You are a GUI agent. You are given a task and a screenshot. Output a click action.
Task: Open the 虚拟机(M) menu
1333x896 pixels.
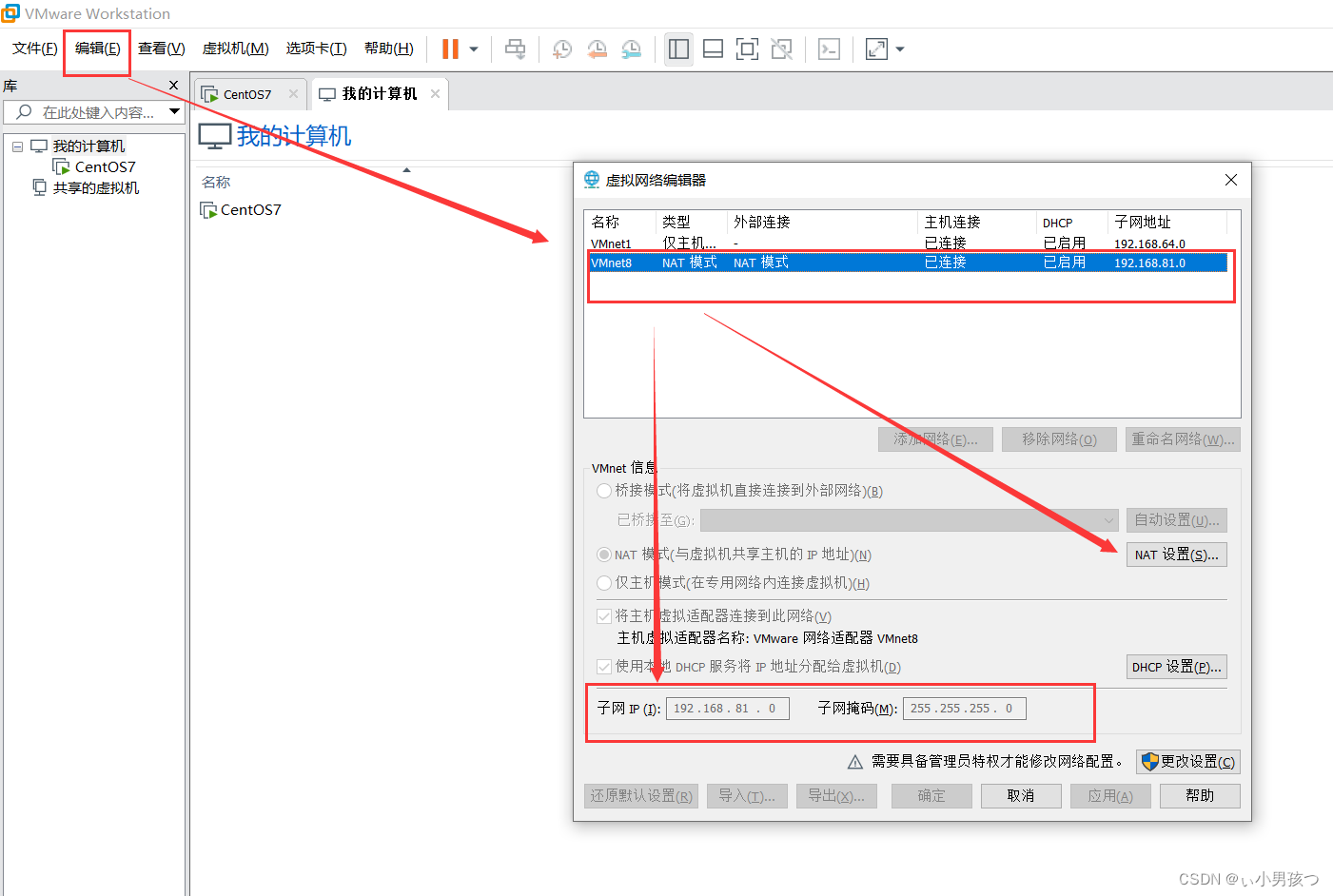coord(235,49)
